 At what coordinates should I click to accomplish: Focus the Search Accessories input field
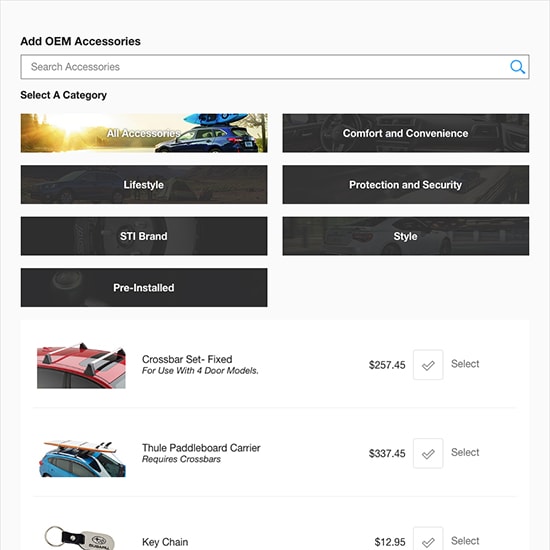click(x=275, y=67)
